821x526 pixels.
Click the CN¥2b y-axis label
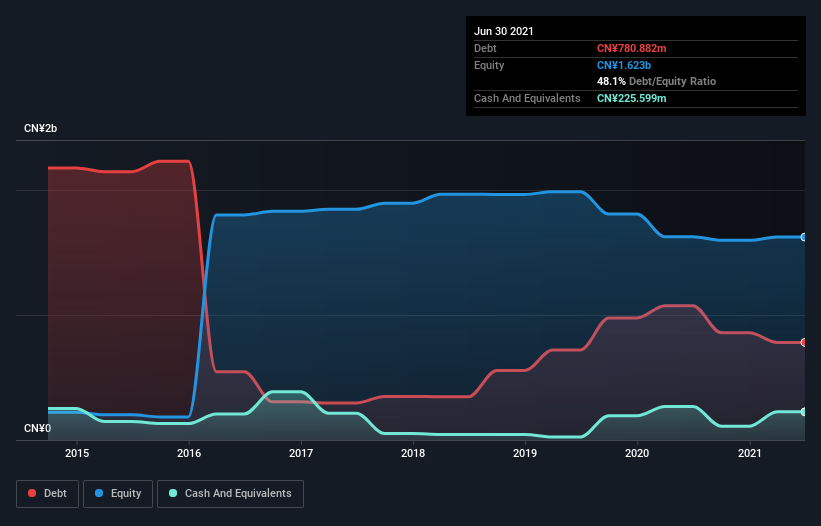[x=40, y=128]
